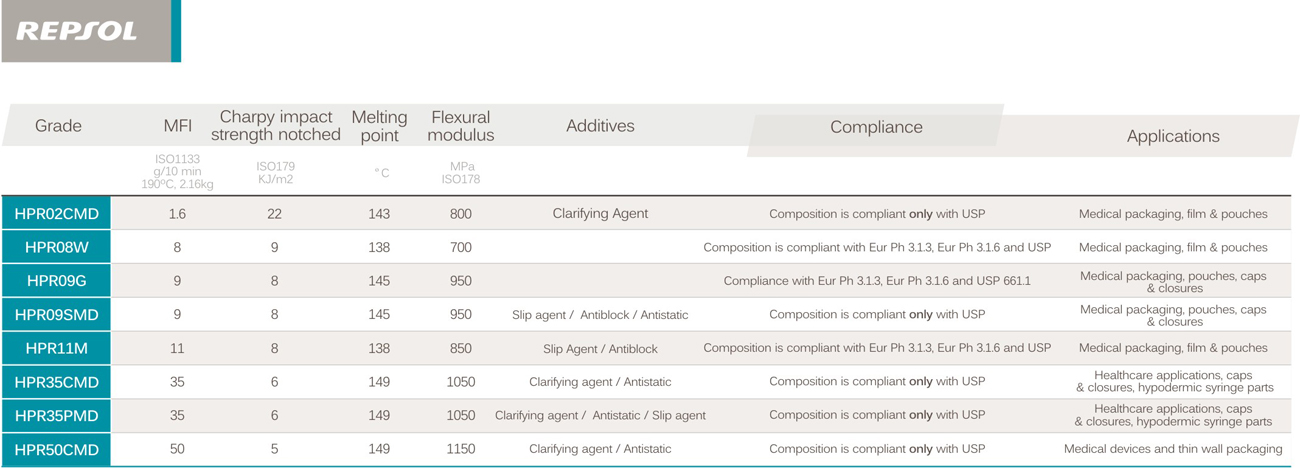Select the HPR35CMD grade label

click(56, 382)
